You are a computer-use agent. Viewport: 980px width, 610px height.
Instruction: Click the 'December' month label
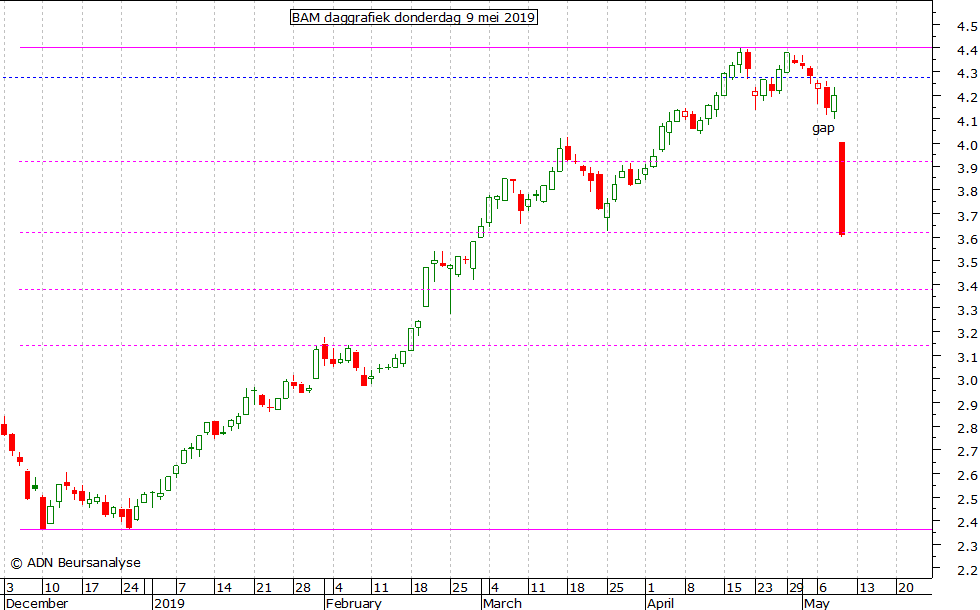click(x=36, y=603)
